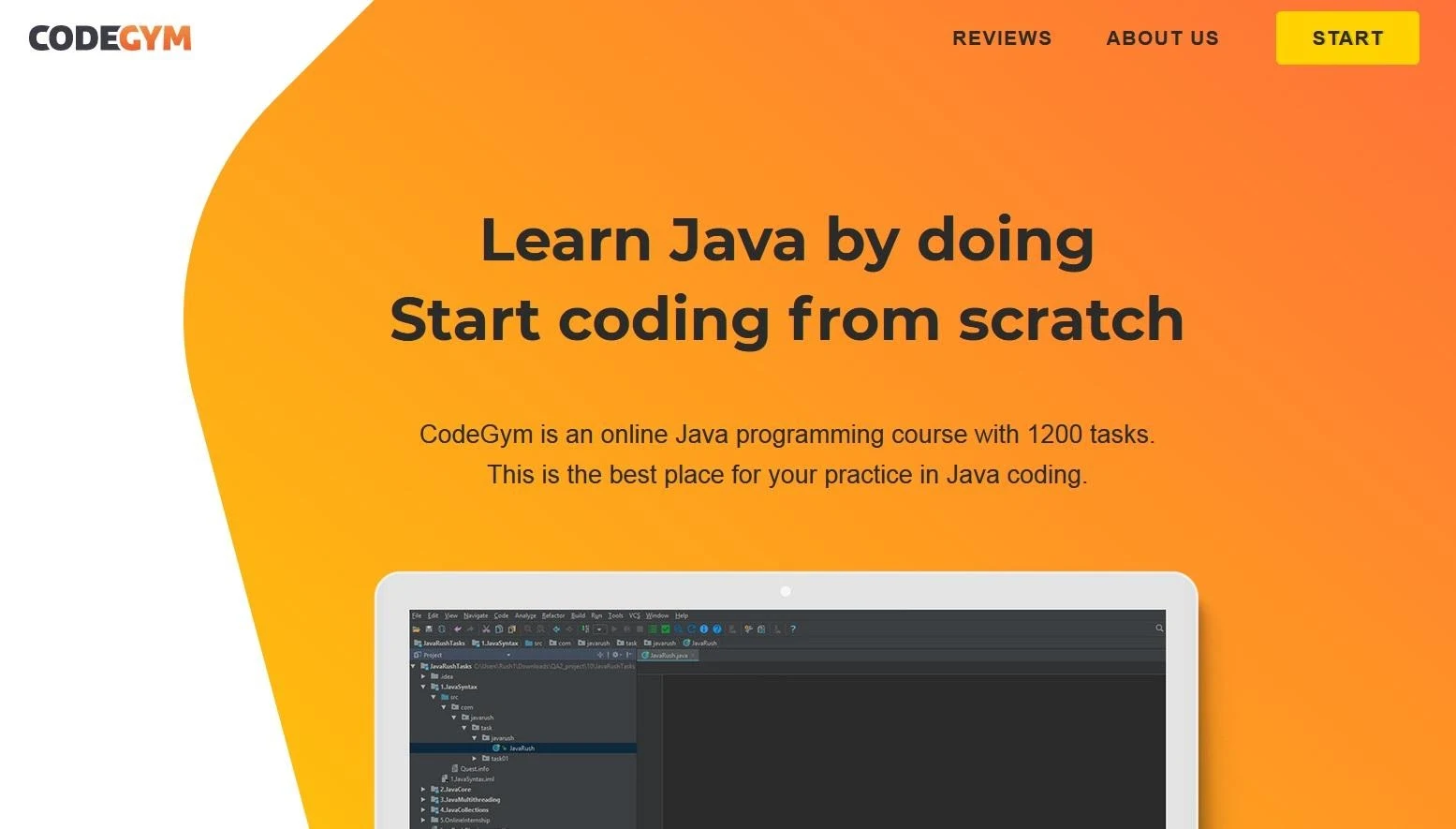This screenshot has width=1456, height=829.
Task: Select the JavaRush.java editor tab
Action: [669, 656]
